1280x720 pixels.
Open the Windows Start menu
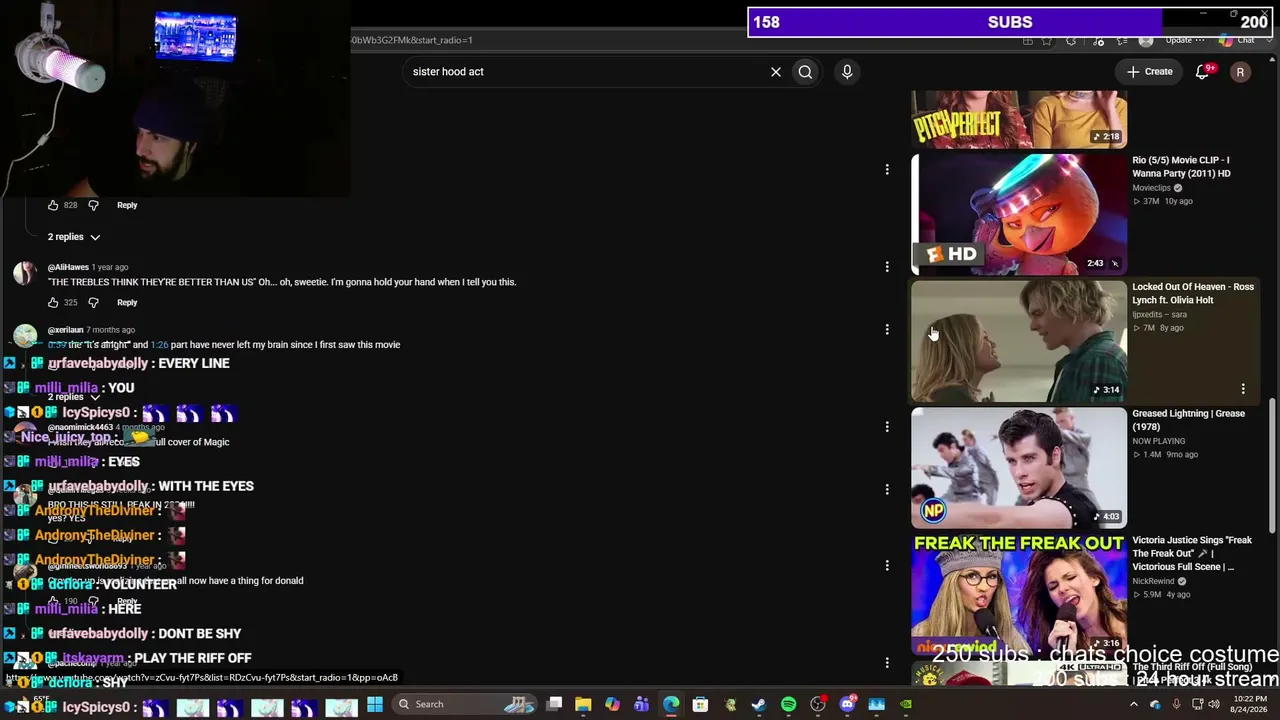tap(375, 704)
